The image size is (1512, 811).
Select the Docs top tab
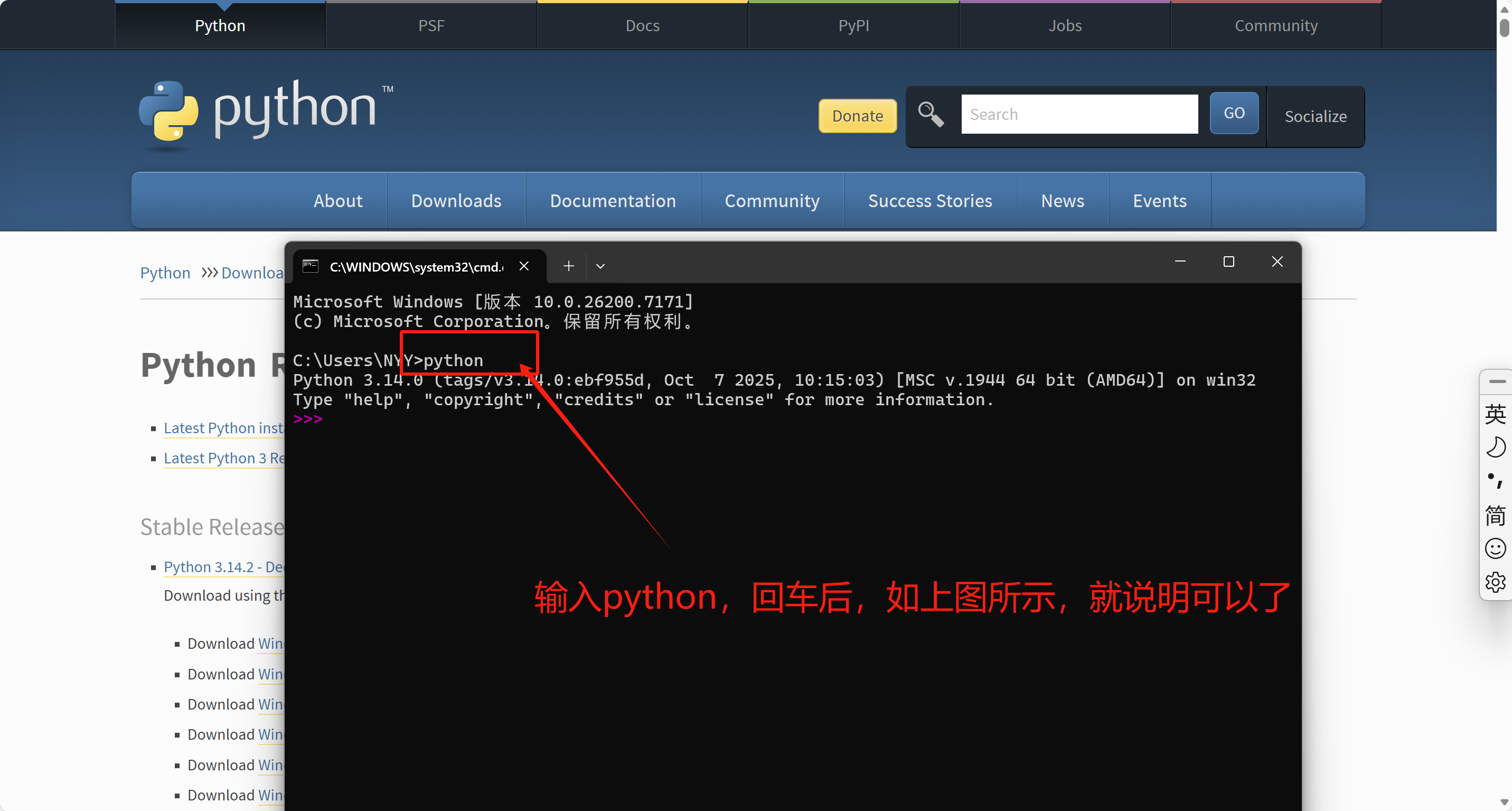pos(642,26)
